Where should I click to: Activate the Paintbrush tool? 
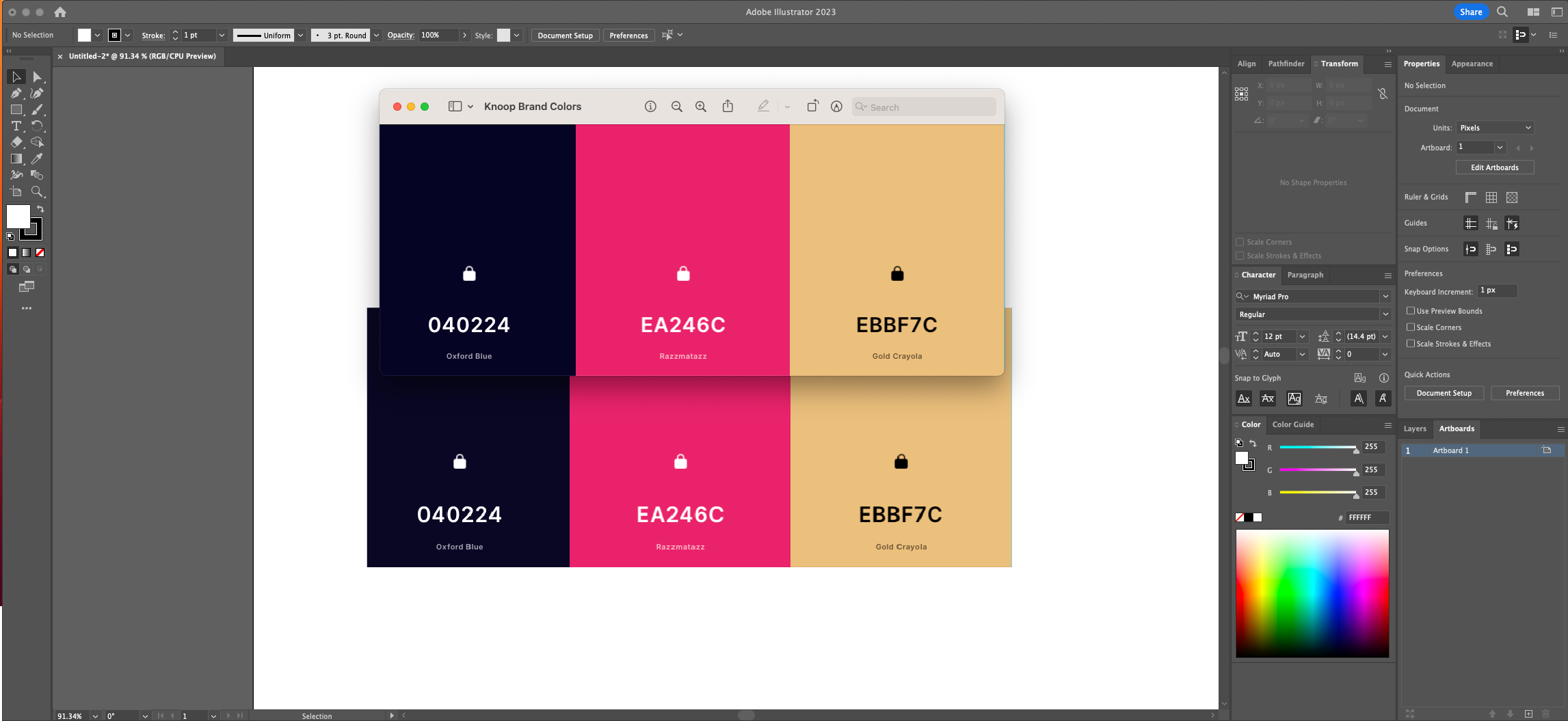point(38,109)
